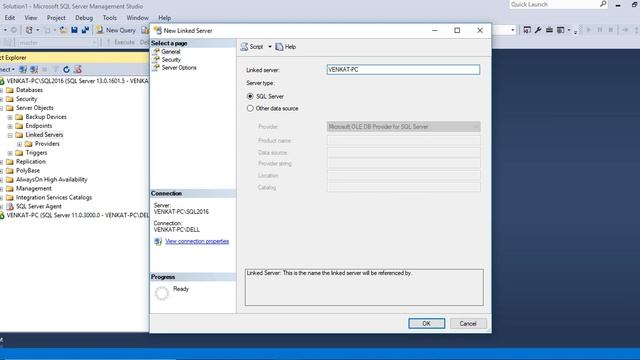
Task: Open the Project menu
Action: [56, 18]
